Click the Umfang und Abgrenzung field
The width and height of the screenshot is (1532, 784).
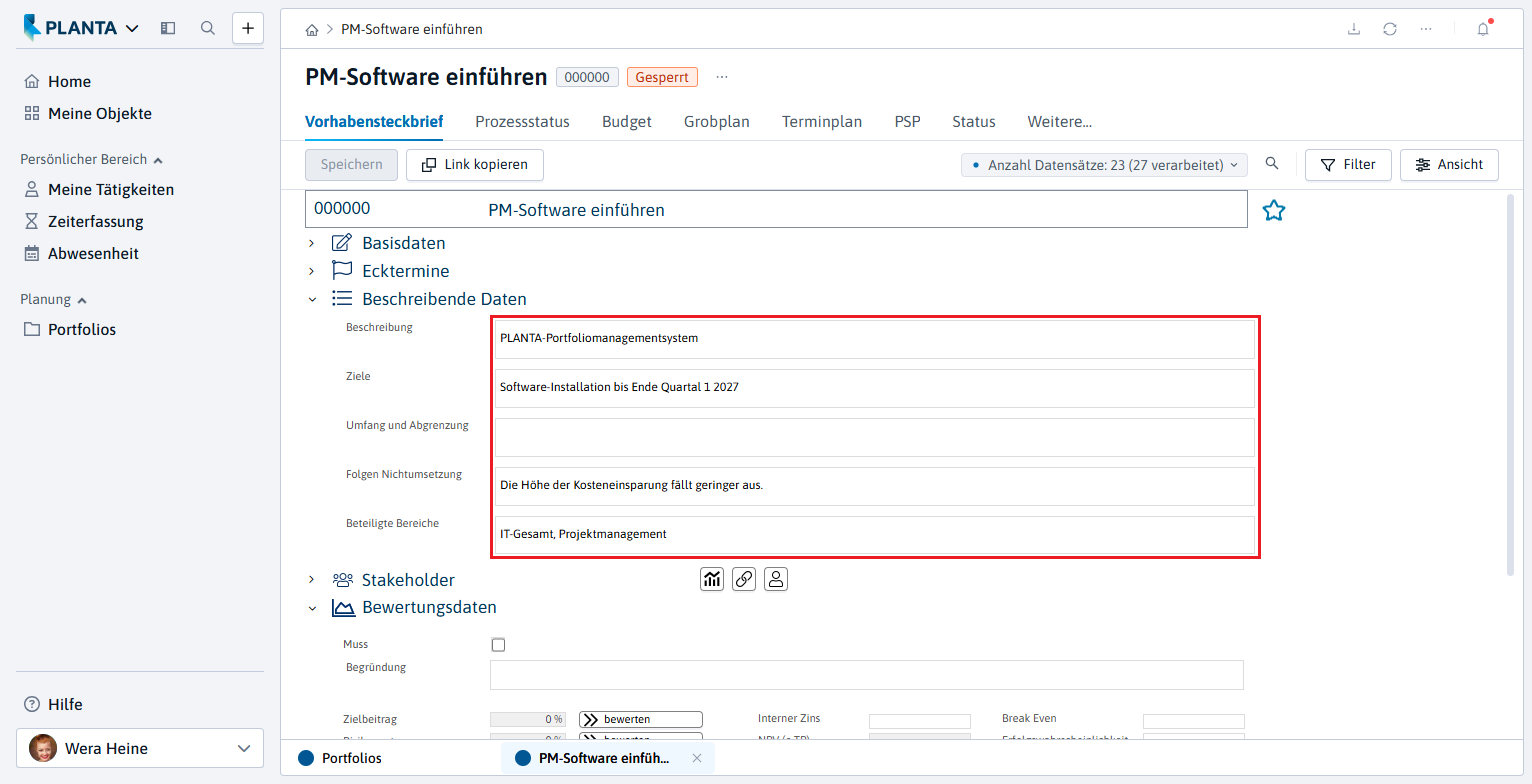[x=874, y=437]
